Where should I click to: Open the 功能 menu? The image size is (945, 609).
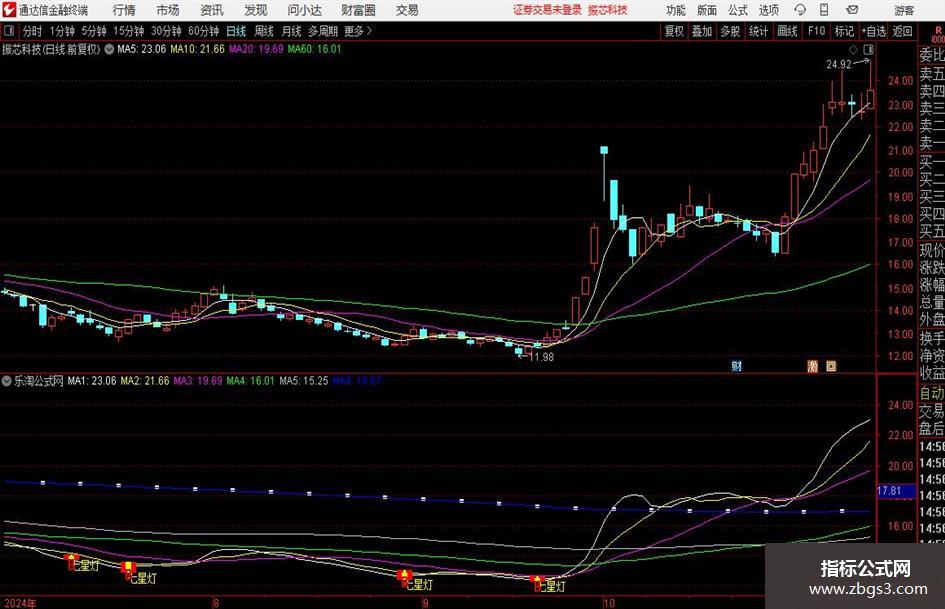click(x=676, y=10)
